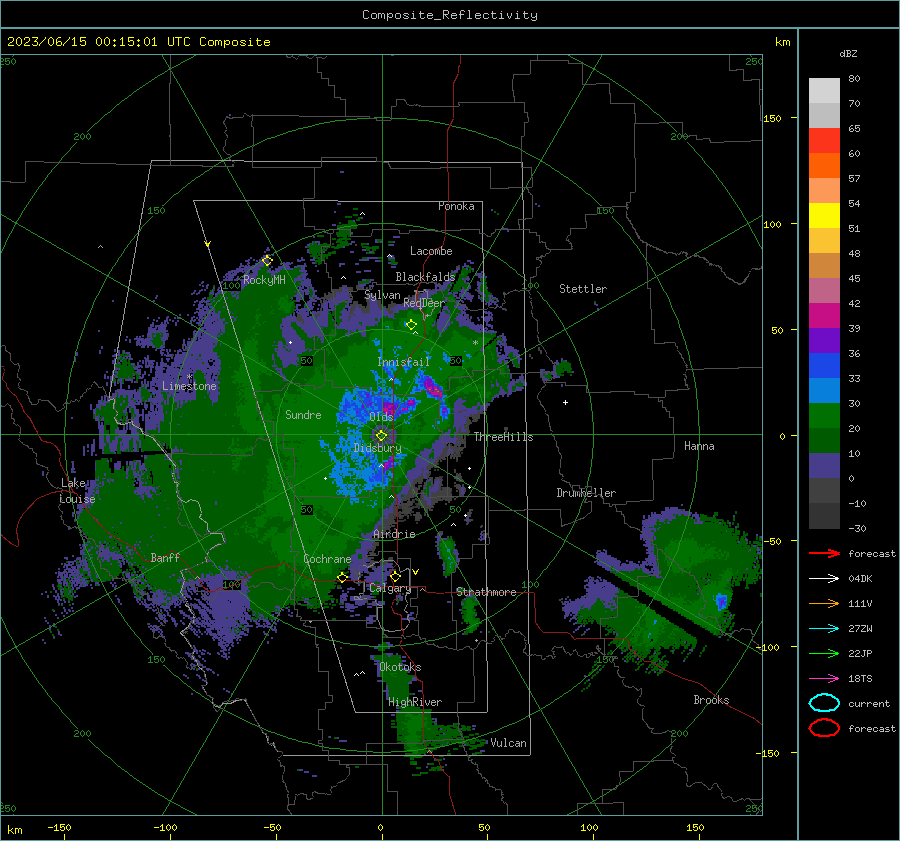The height and width of the screenshot is (841, 900).
Task: Click the cyan 27ZW arrow icon
Action: pos(824,628)
